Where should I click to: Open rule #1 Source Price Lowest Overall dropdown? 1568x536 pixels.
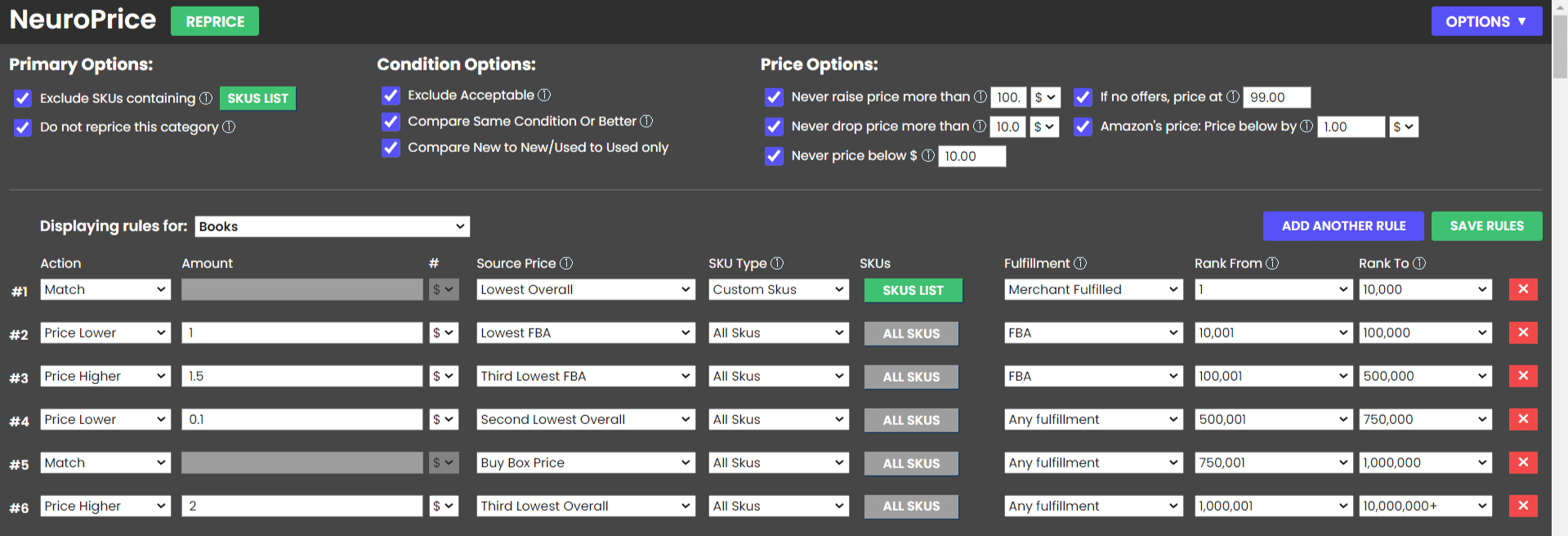[x=585, y=289]
